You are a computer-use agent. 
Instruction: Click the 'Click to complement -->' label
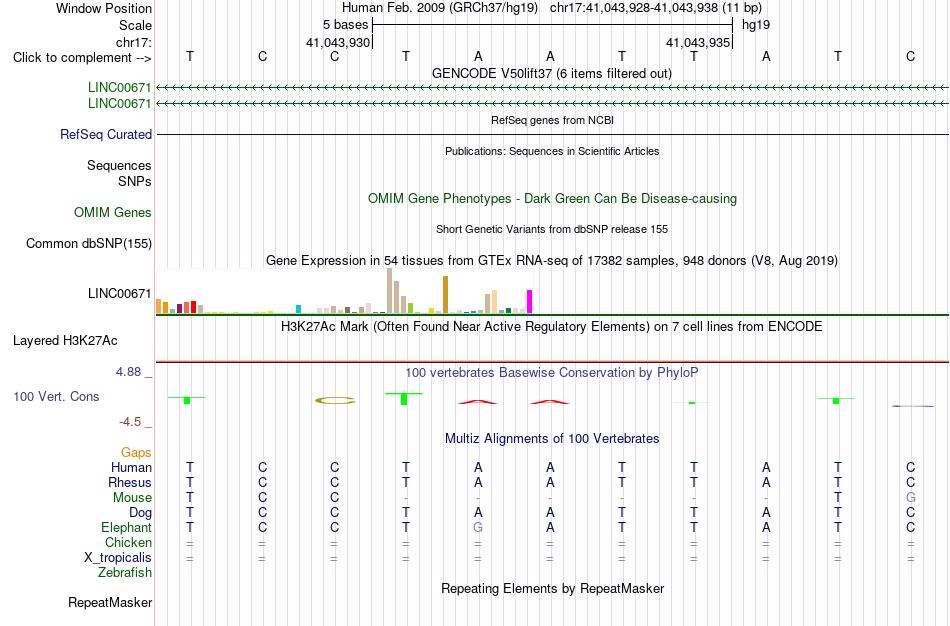tap(82, 58)
